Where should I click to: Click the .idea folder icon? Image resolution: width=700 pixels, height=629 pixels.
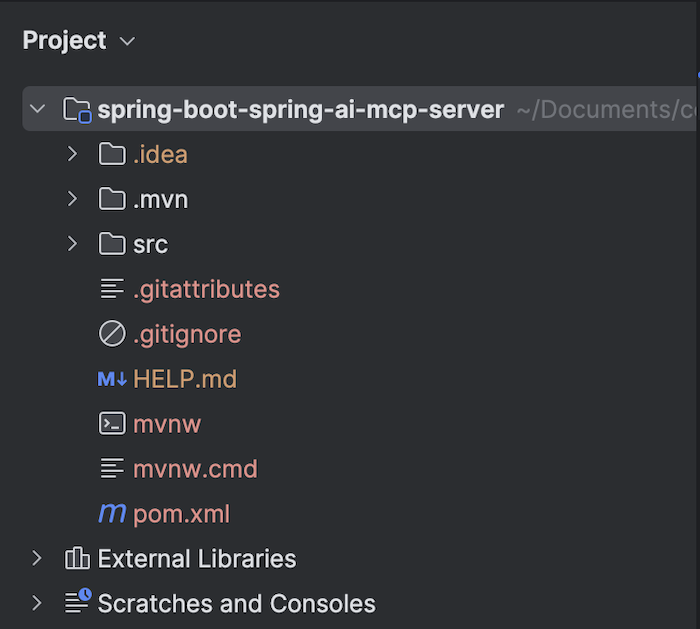pos(112,154)
